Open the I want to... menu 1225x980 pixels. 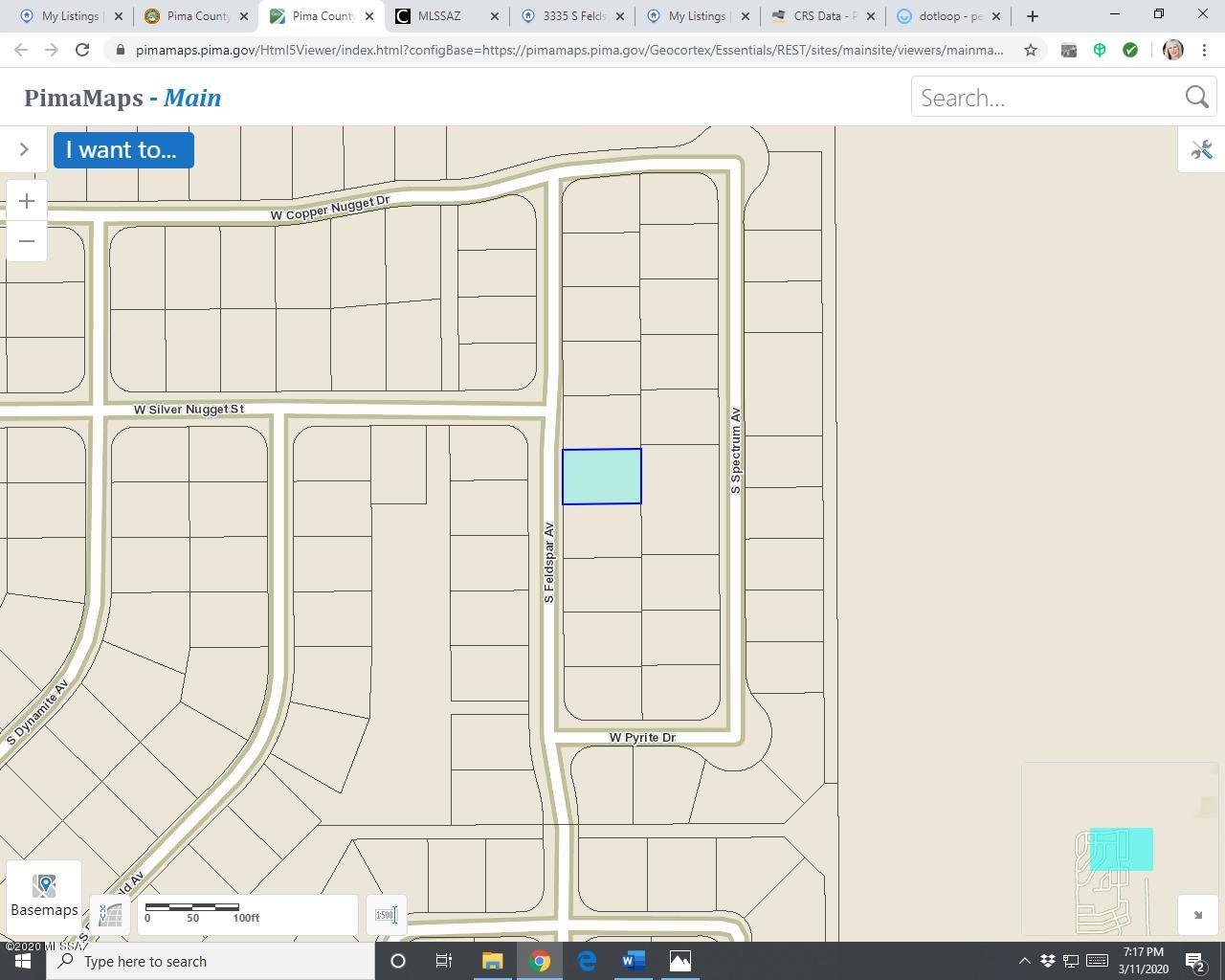coord(123,150)
